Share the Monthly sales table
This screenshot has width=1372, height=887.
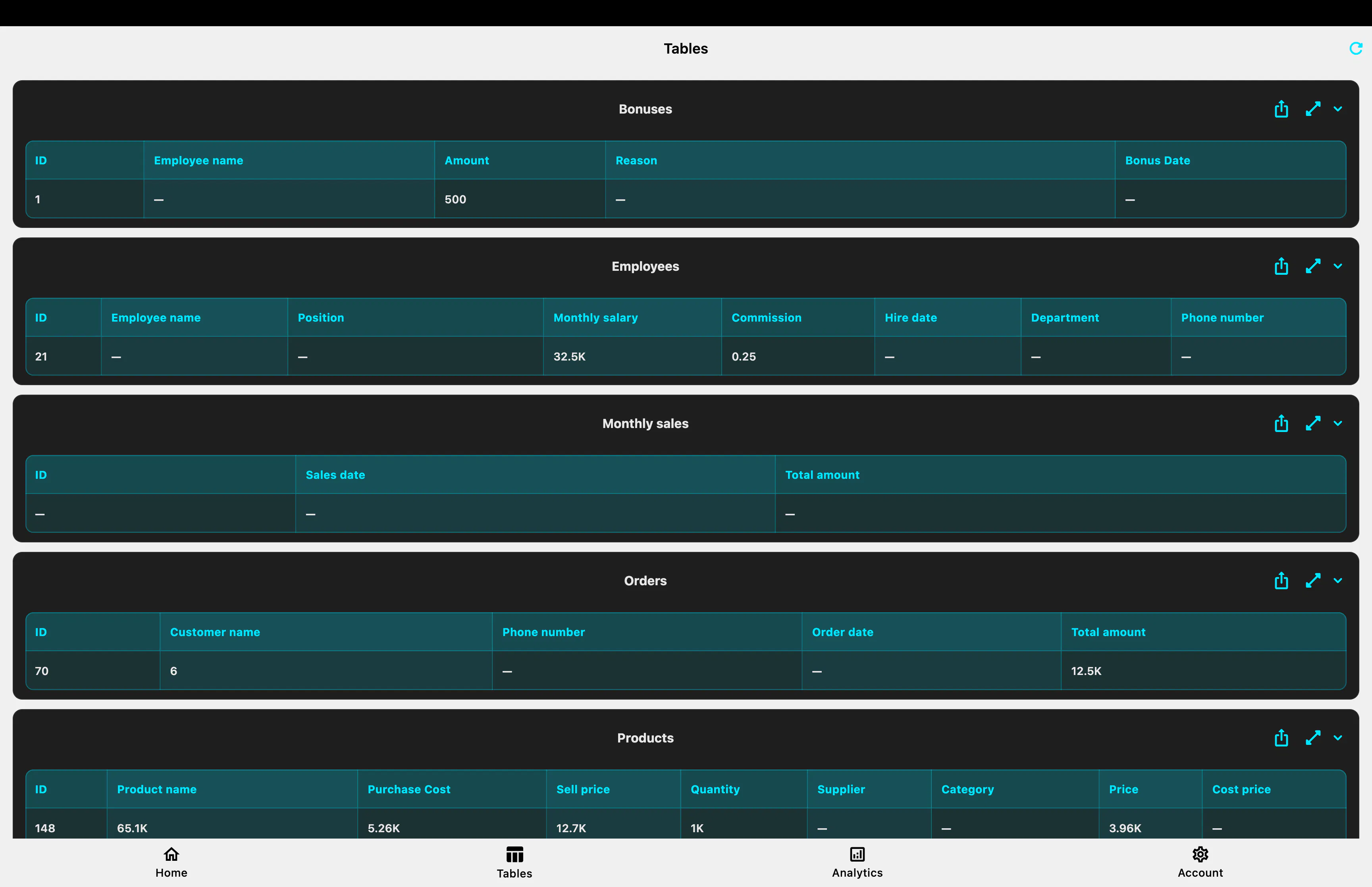pyautogui.click(x=1281, y=423)
